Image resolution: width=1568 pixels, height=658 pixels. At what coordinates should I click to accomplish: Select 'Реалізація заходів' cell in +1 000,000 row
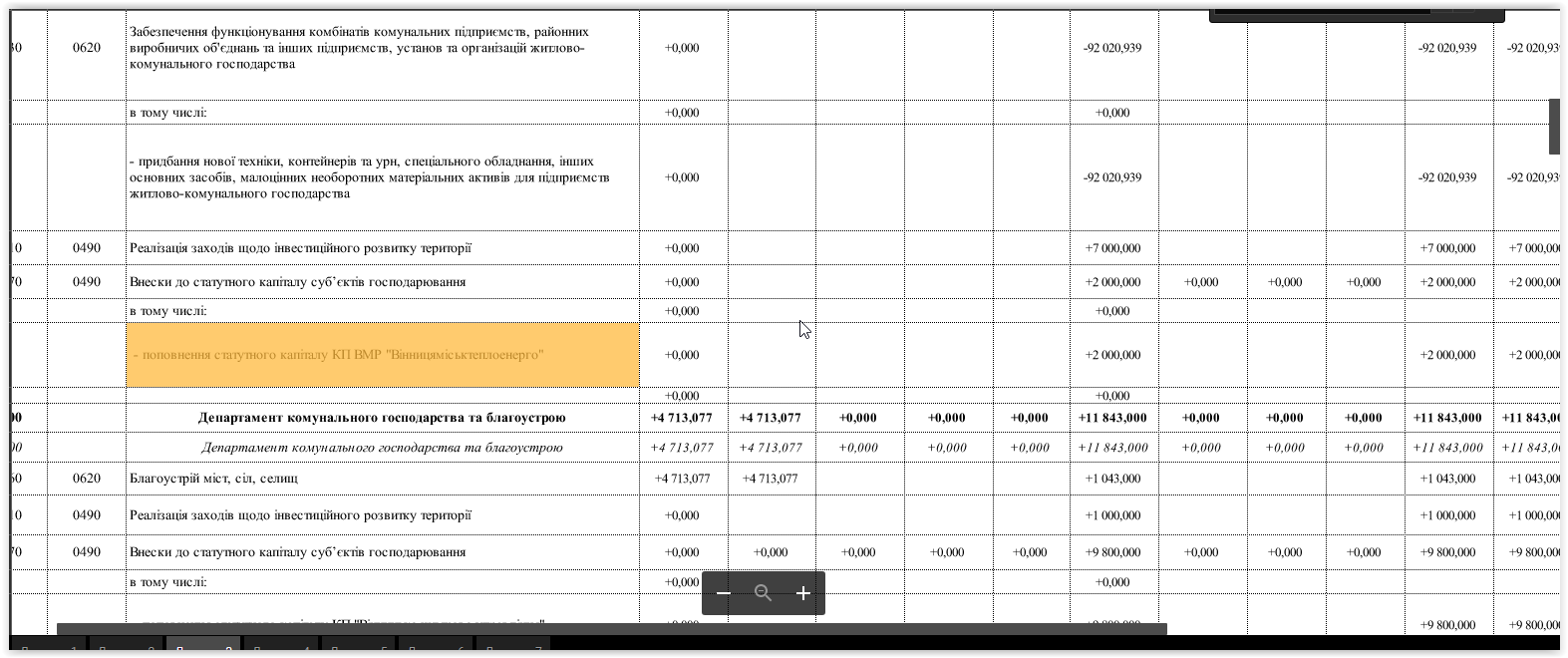click(383, 515)
